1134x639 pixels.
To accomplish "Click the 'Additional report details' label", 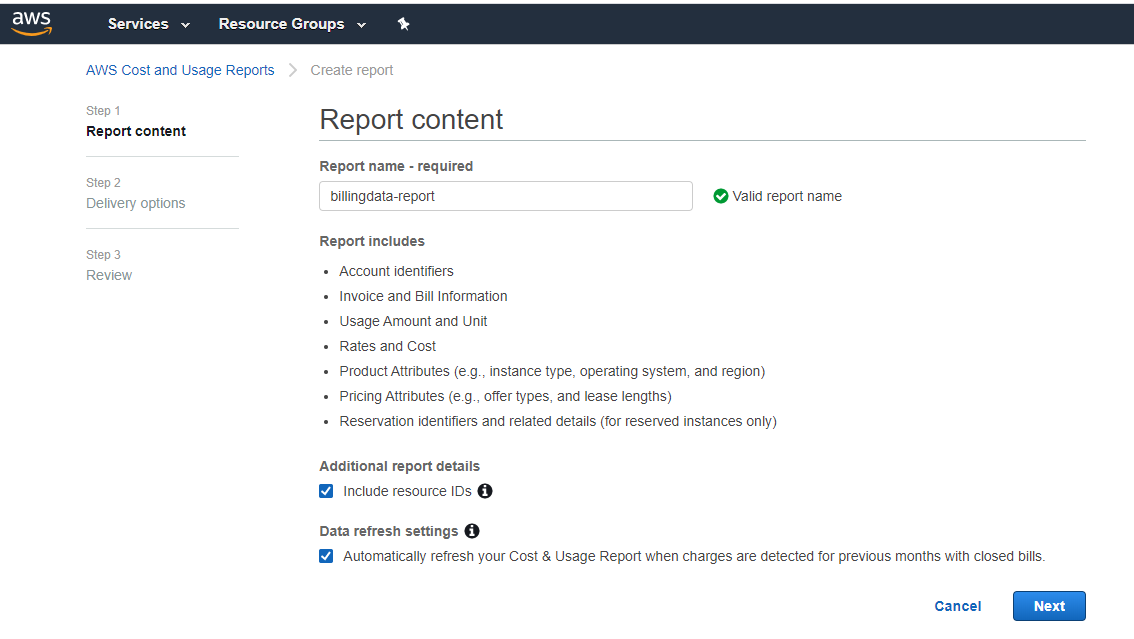I will (x=399, y=466).
